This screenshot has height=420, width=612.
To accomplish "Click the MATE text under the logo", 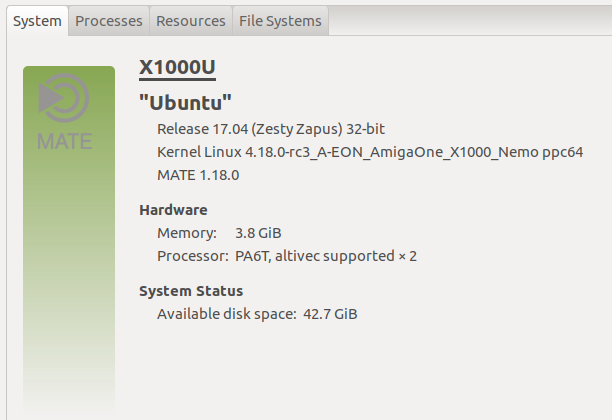I will 64,141.
